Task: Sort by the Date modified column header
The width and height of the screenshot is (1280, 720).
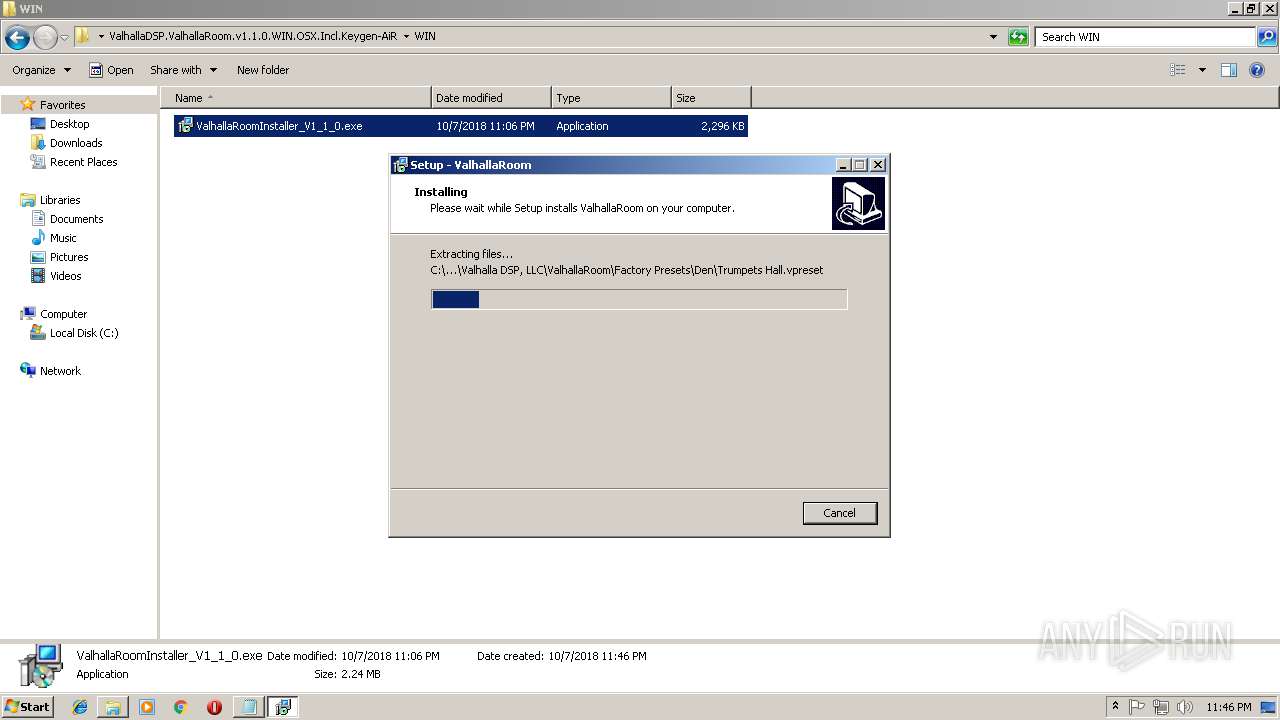Action: point(491,98)
